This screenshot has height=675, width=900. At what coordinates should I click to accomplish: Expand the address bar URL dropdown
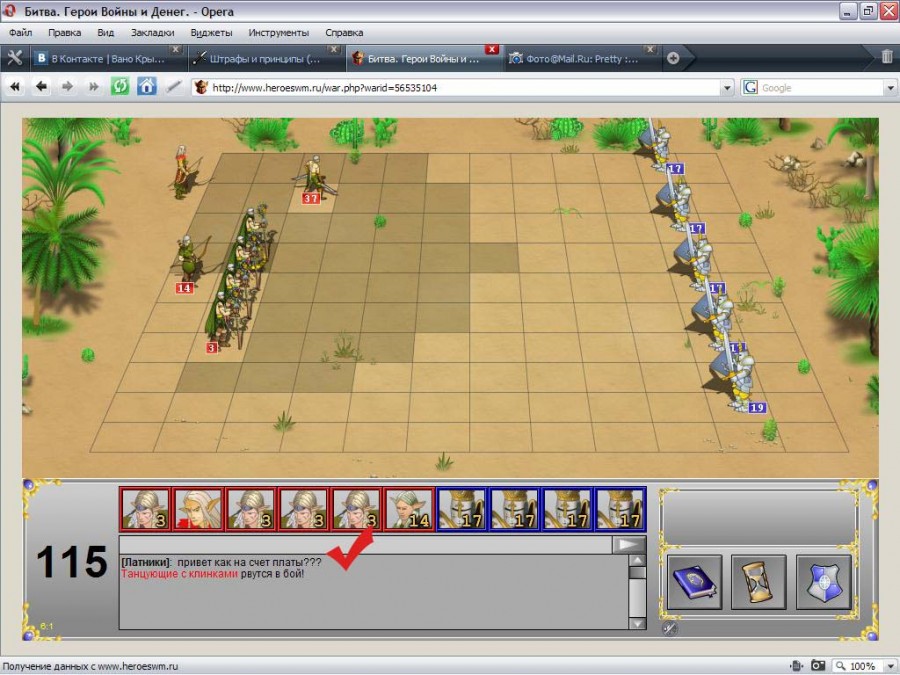(727, 88)
